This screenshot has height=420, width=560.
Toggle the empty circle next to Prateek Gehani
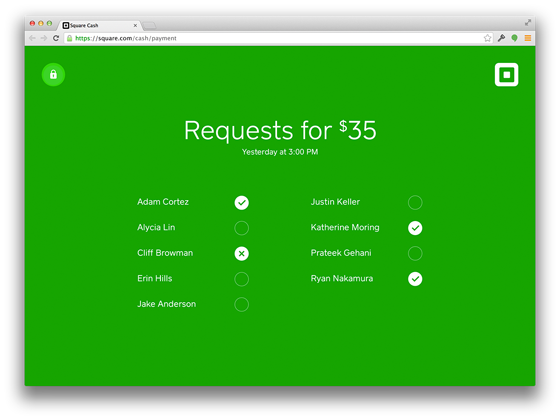[x=415, y=254]
